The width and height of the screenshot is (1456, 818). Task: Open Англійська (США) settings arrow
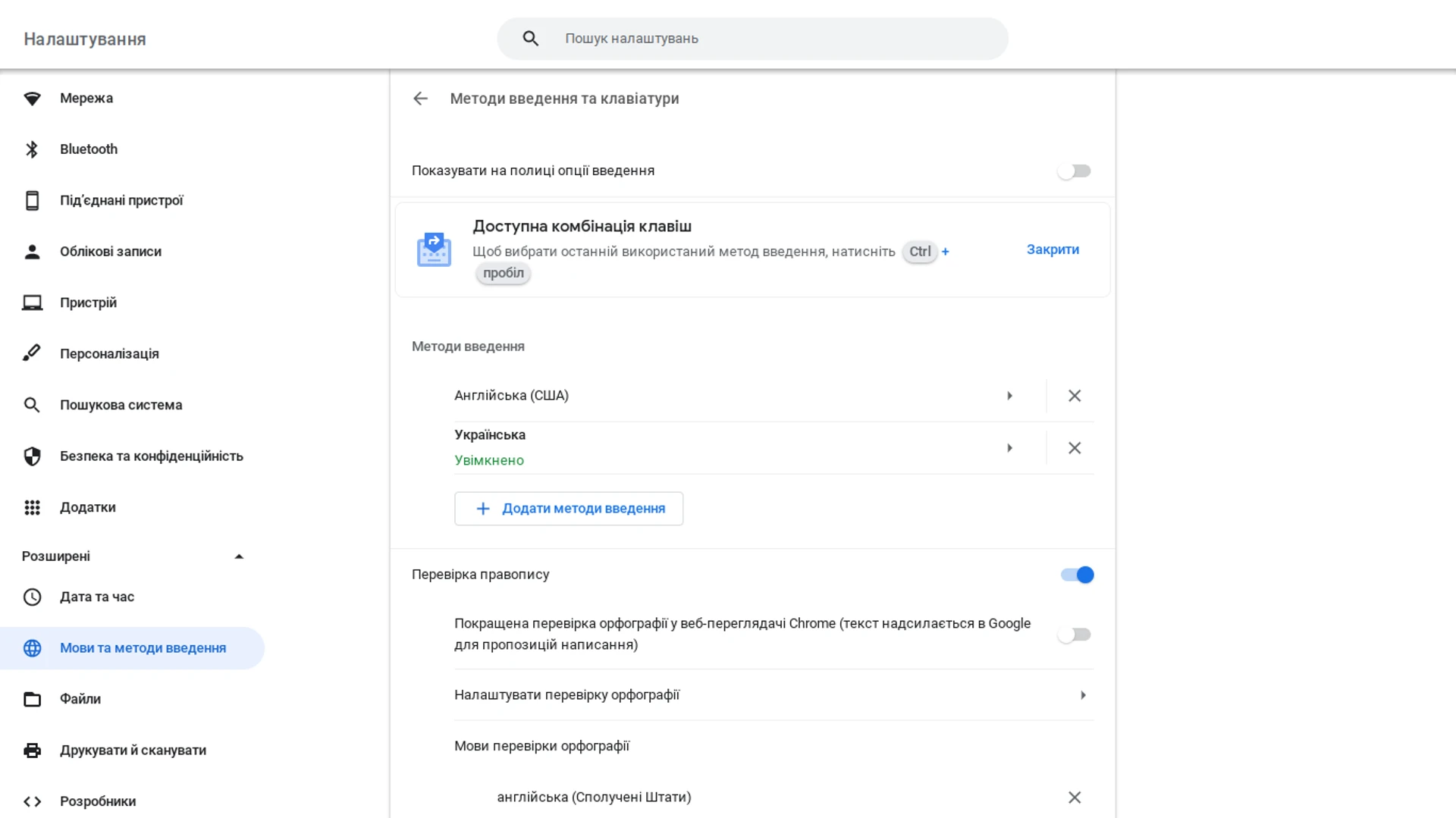tap(1009, 396)
